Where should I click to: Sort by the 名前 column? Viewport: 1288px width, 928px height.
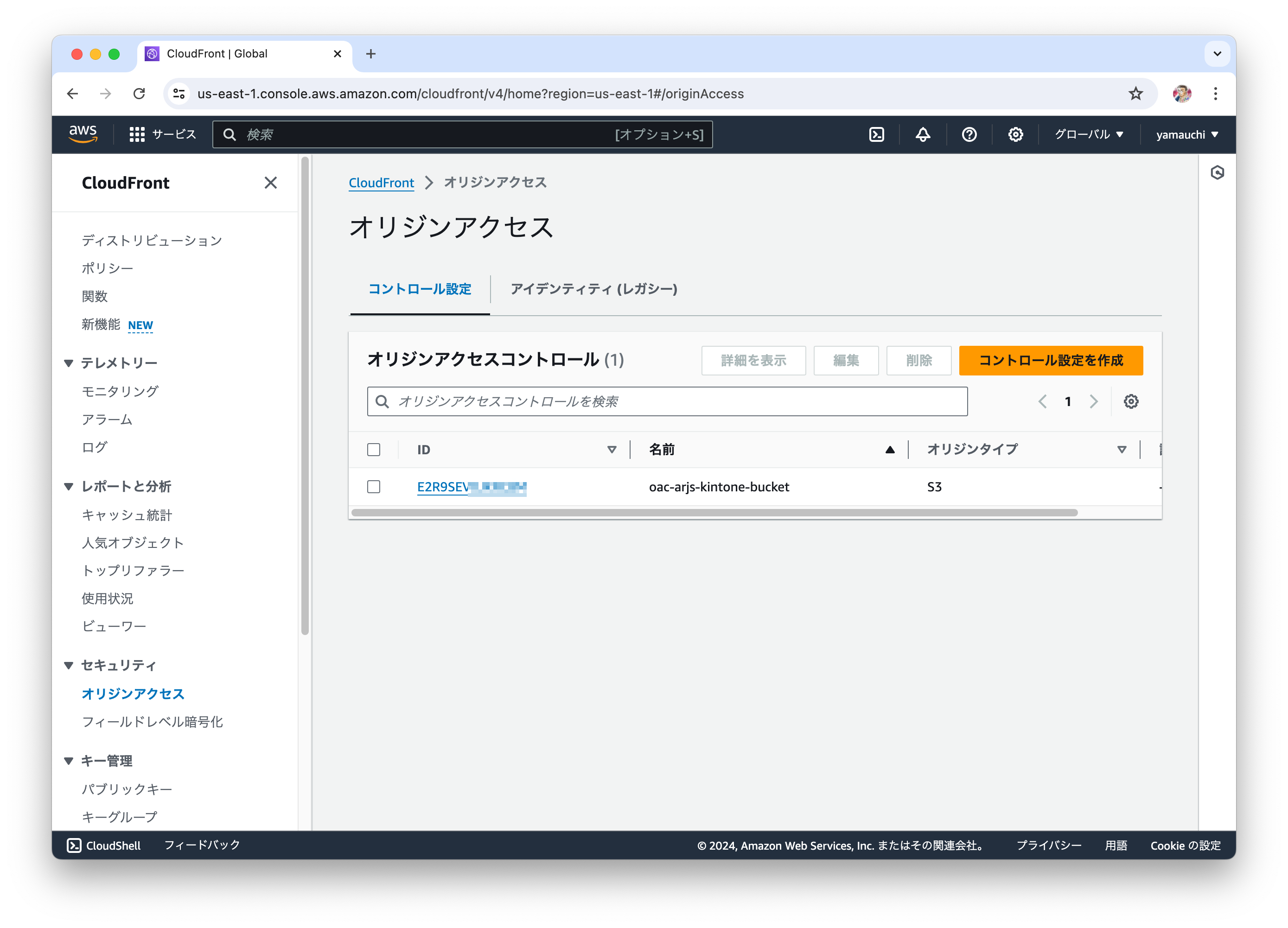889,450
